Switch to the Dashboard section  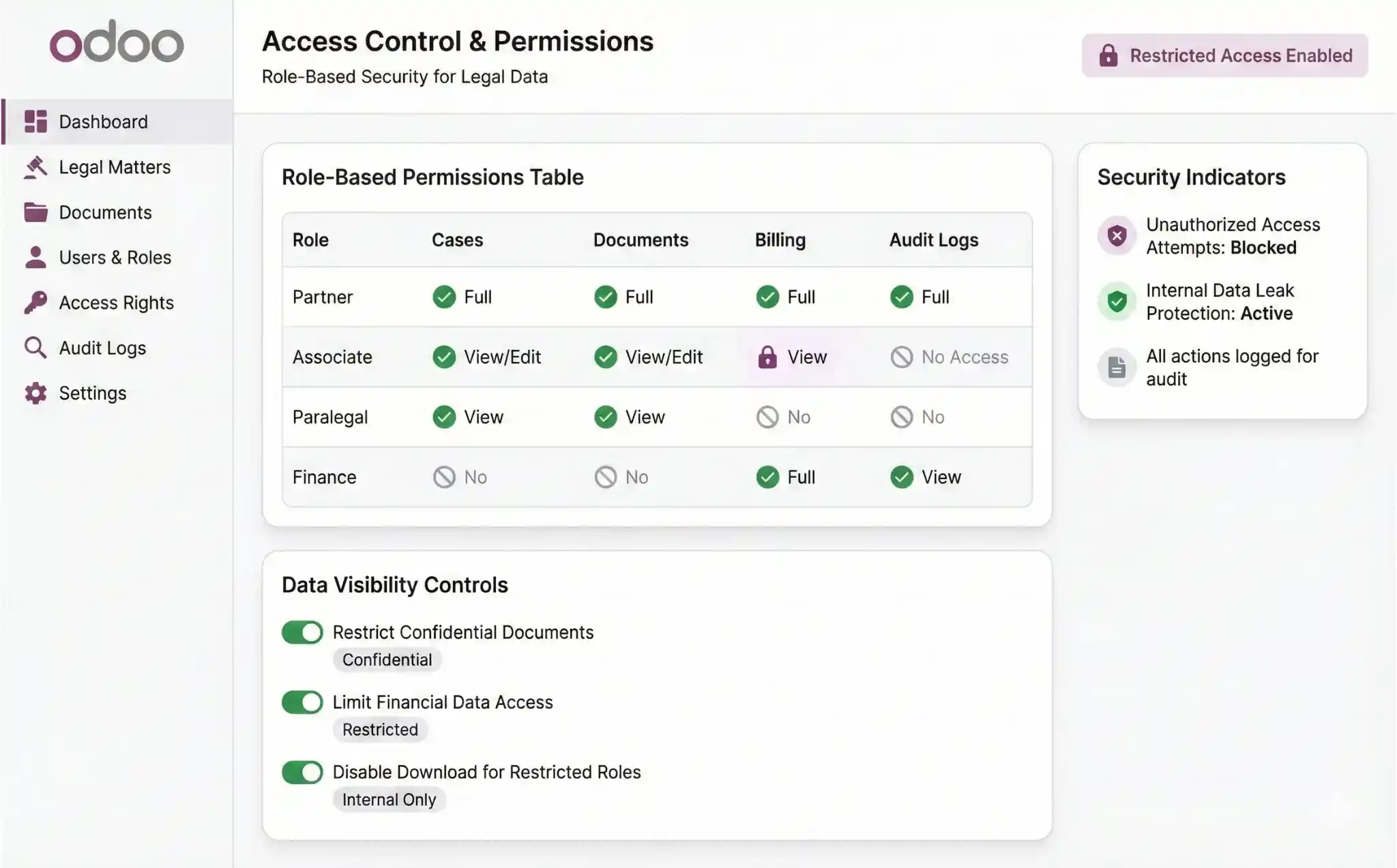(103, 121)
